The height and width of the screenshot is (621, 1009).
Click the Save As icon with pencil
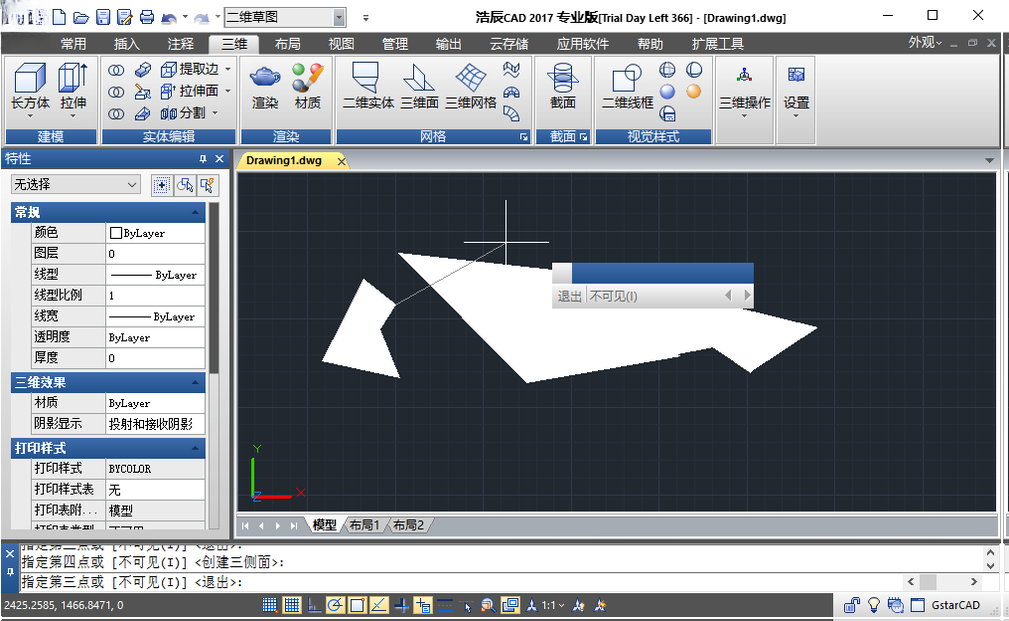pyautogui.click(x=125, y=17)
